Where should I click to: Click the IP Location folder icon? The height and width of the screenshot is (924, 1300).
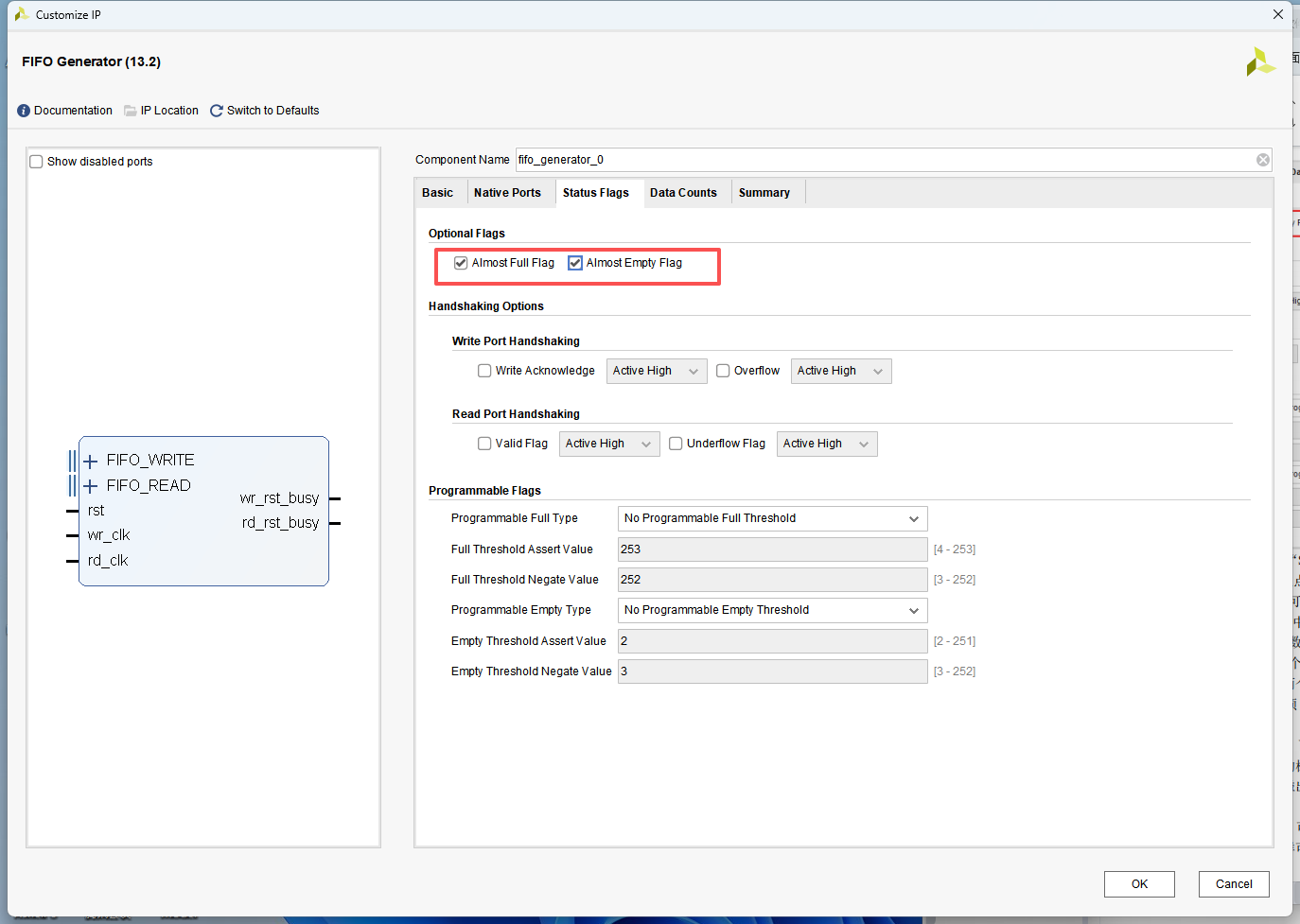131,111
